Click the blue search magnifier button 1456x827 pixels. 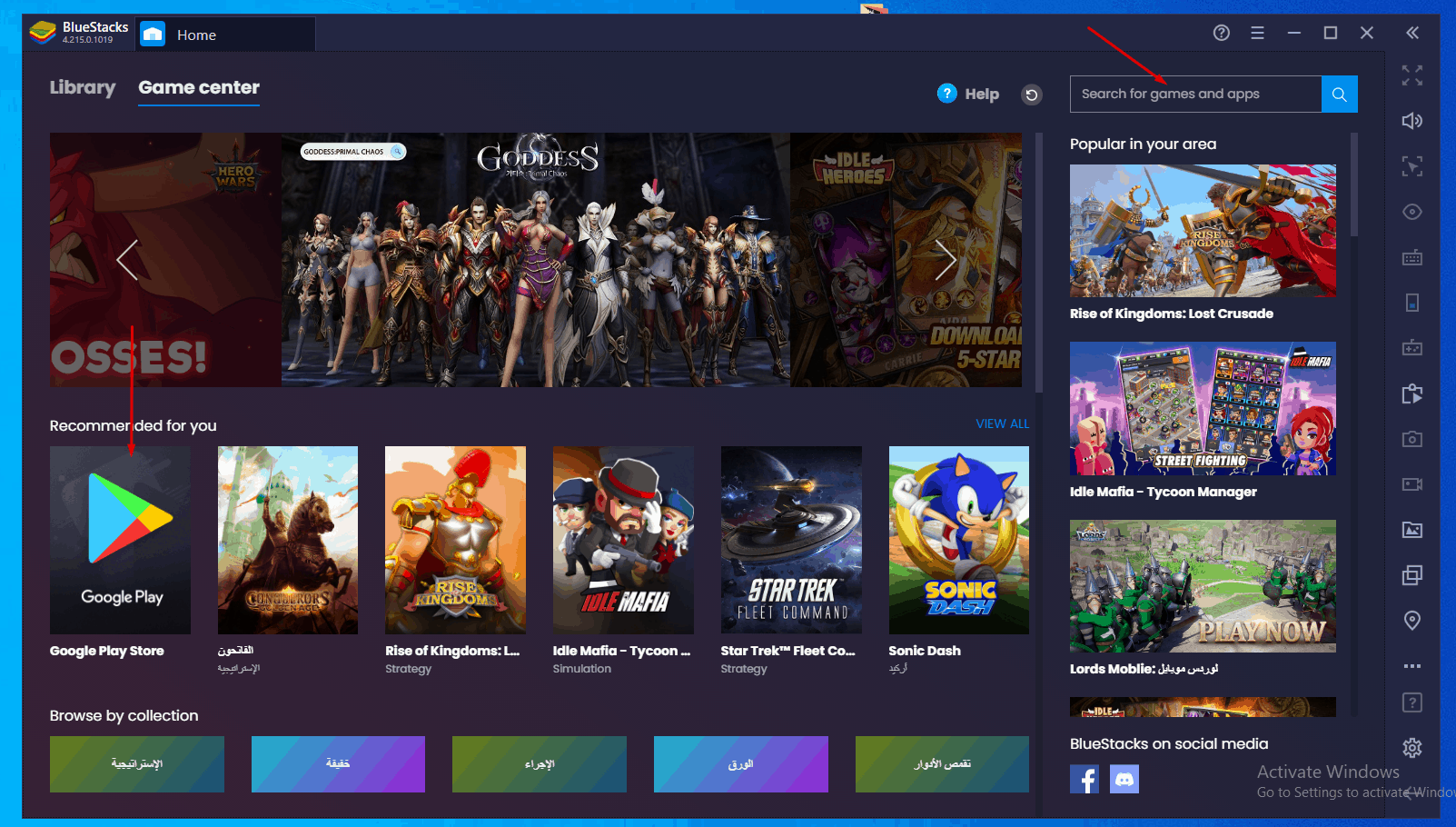[1340, 95]
